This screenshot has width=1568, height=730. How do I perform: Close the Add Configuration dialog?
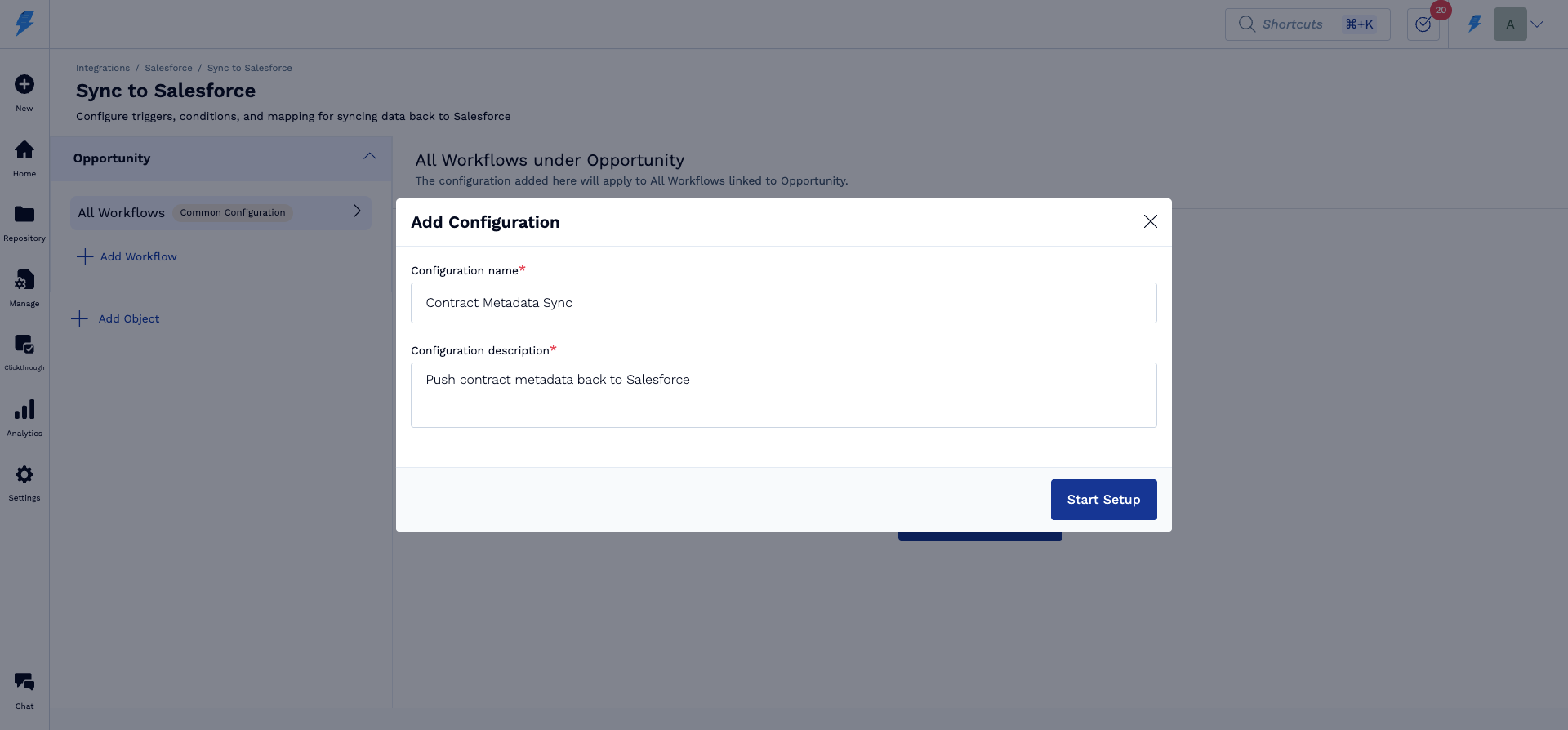[1151, 221]
